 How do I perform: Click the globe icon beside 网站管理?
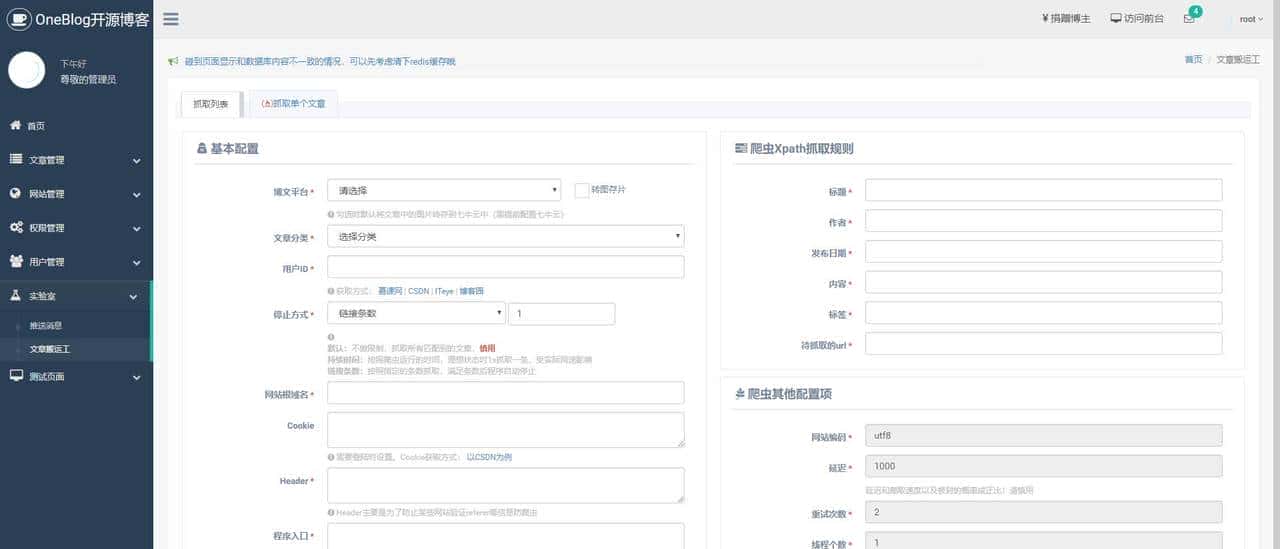[x=16, y=193]
